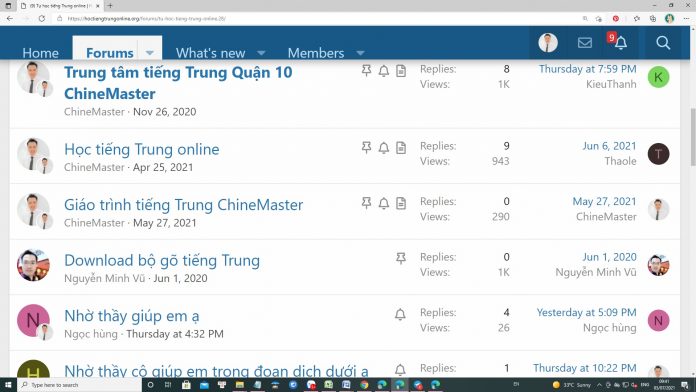Screen dimensions: 696x392
Task: Click the pin icon on Download bộ gõ tiếng Trung
Action: 400,258
